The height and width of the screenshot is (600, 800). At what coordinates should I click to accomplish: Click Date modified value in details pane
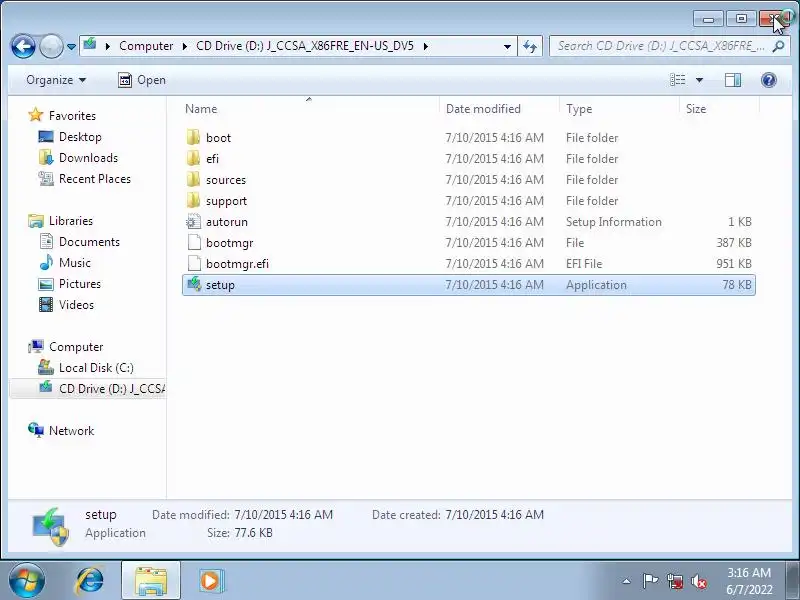click(x=284, y=514)
